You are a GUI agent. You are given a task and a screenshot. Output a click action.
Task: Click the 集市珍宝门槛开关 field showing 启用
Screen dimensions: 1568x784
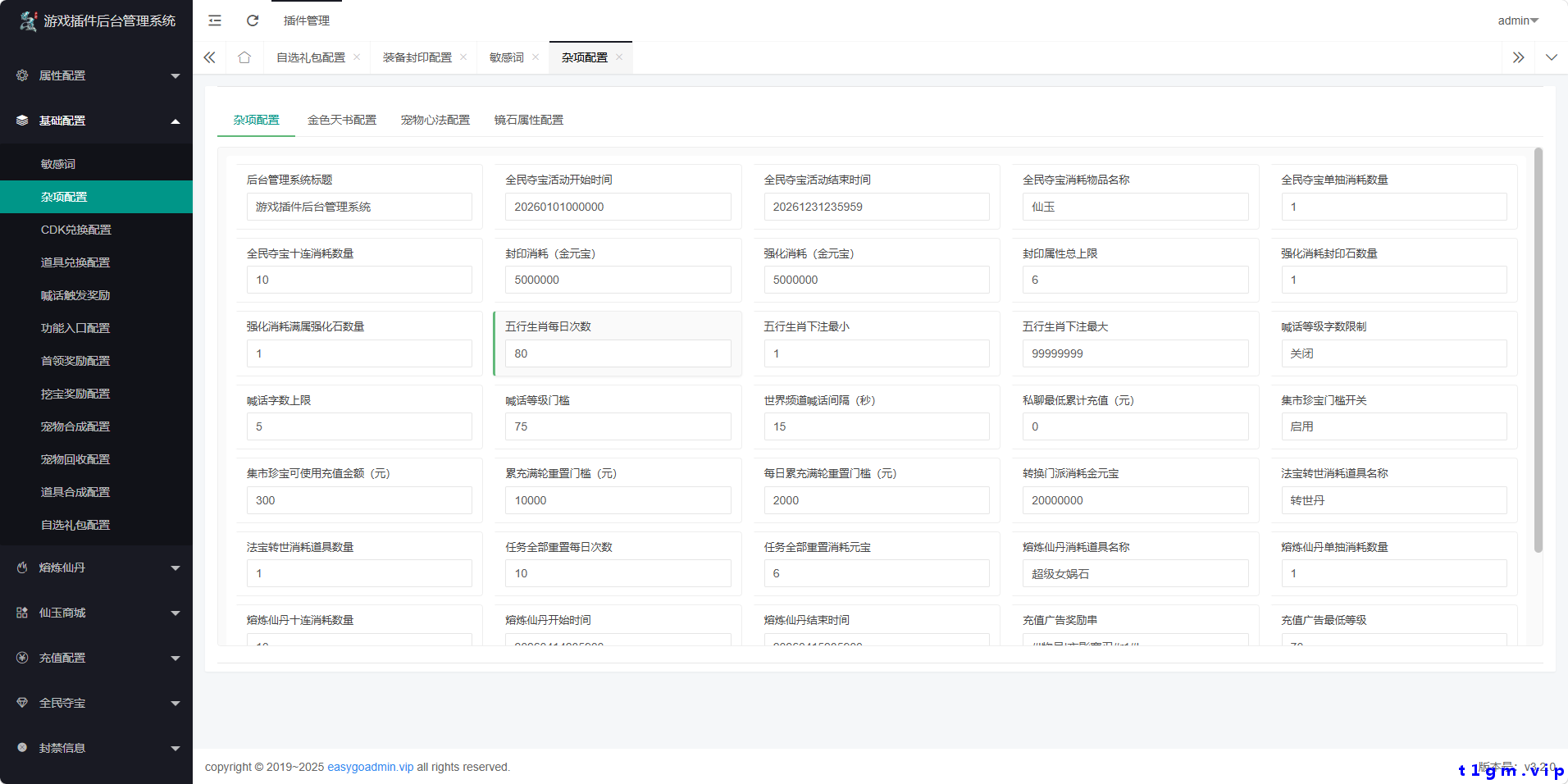1393,426
